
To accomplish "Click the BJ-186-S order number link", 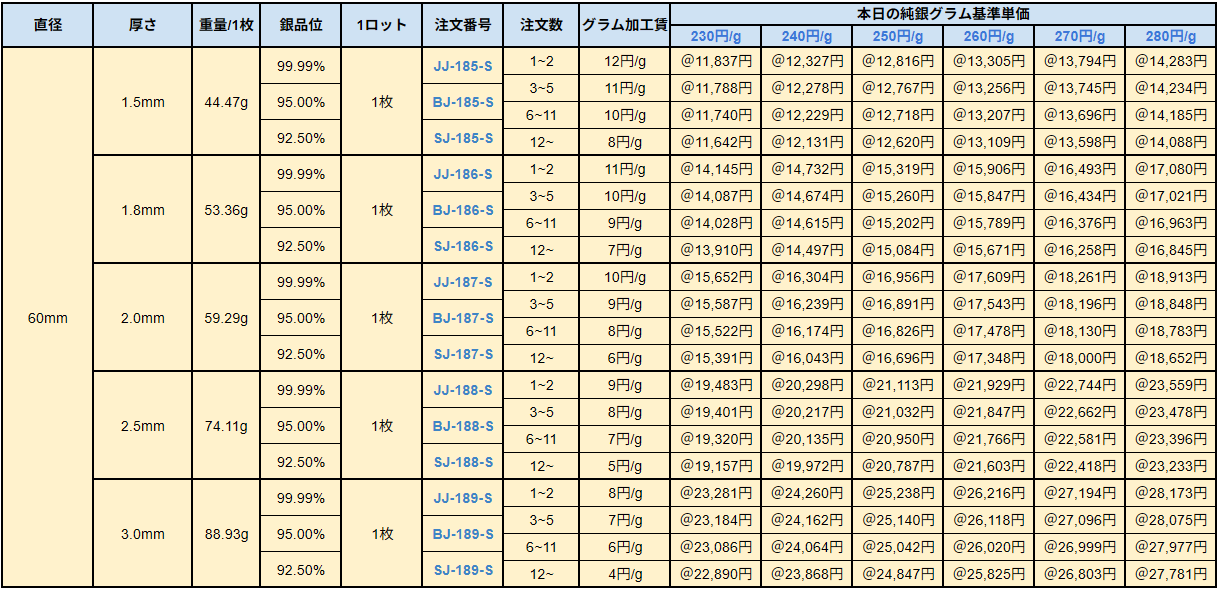I will 462,211.
